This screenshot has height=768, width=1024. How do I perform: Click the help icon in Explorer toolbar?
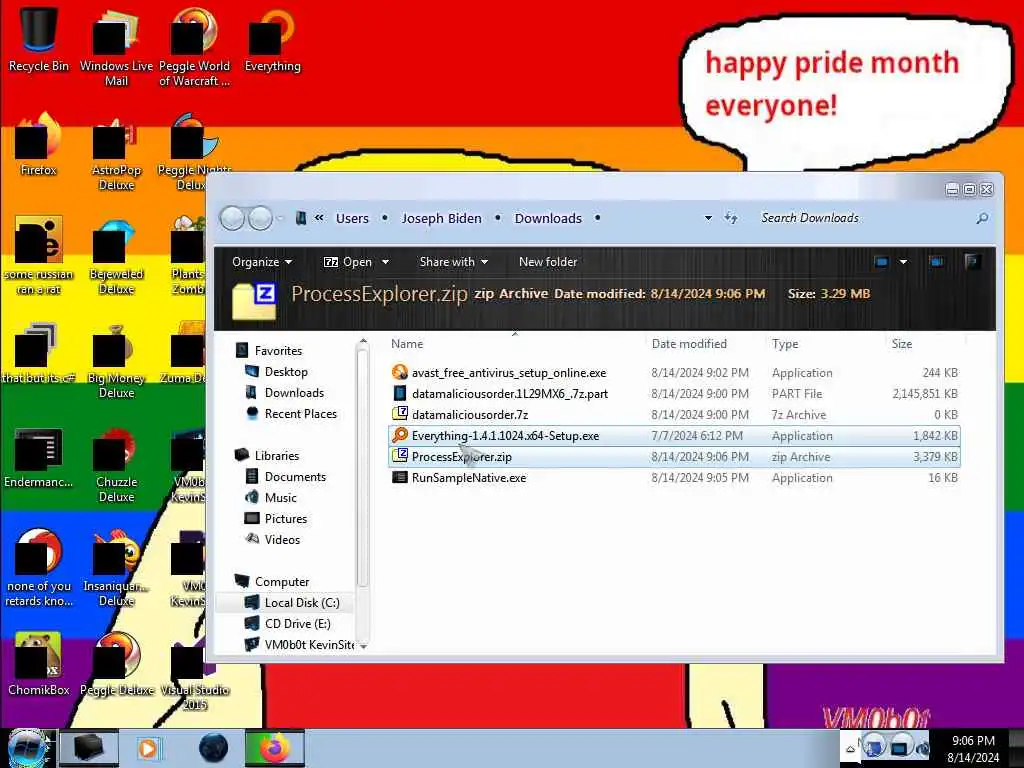pos(972,262)
